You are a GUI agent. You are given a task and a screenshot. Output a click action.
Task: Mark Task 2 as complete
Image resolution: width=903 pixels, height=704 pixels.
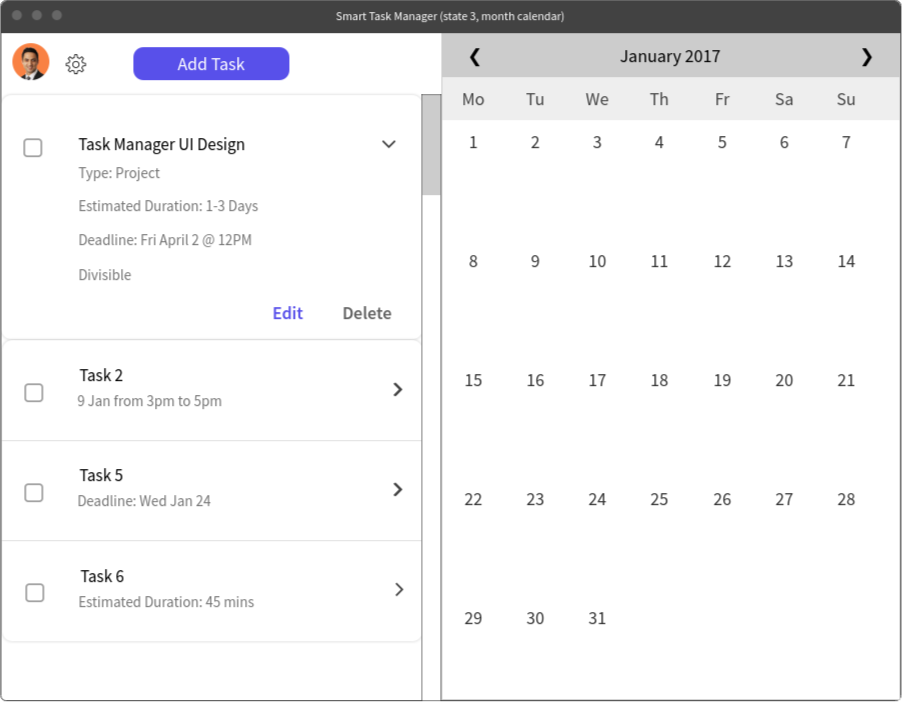point(34,393)
